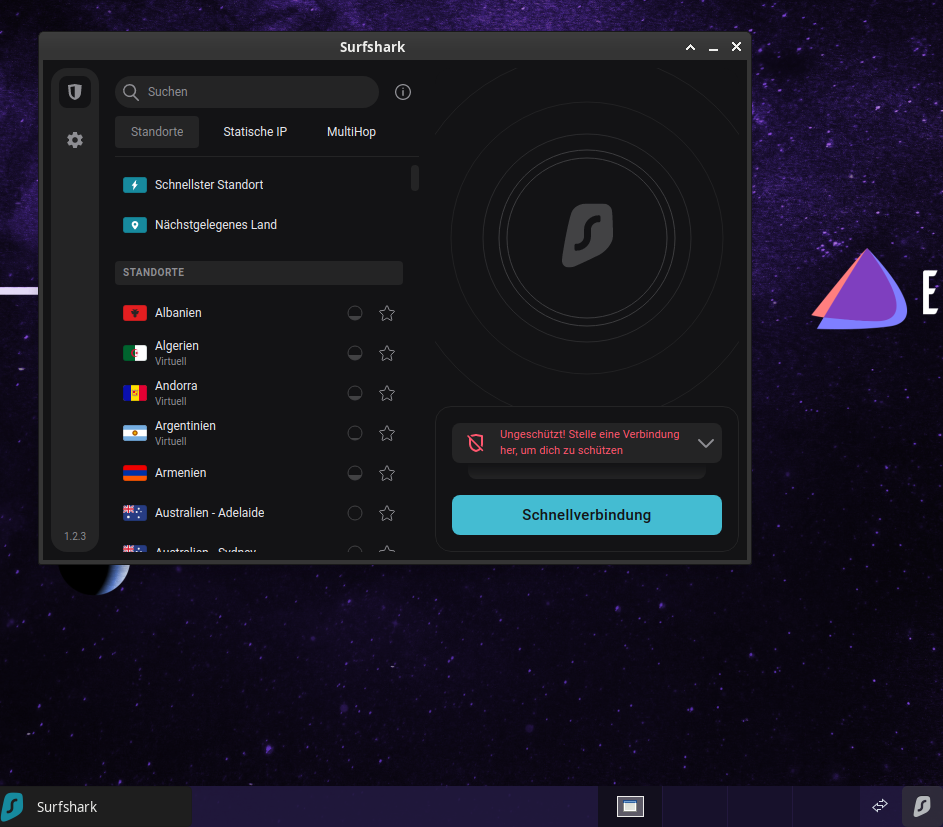Roll up window using title bar arrow

(690, 47)
